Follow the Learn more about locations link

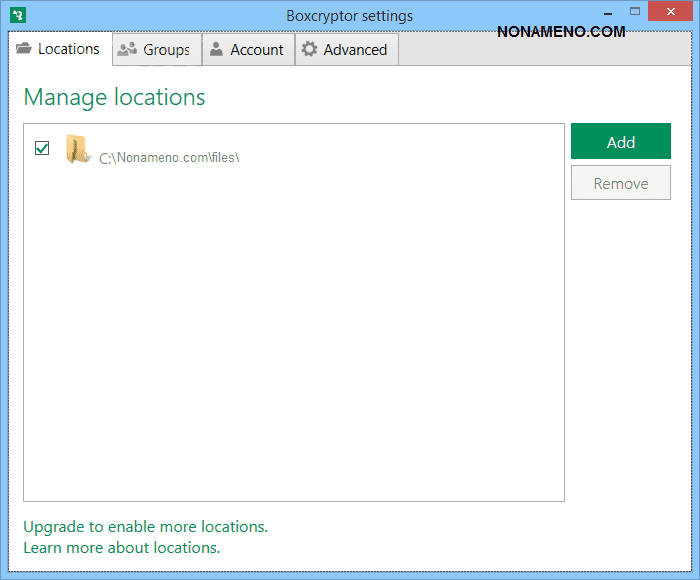click(122, 548)
